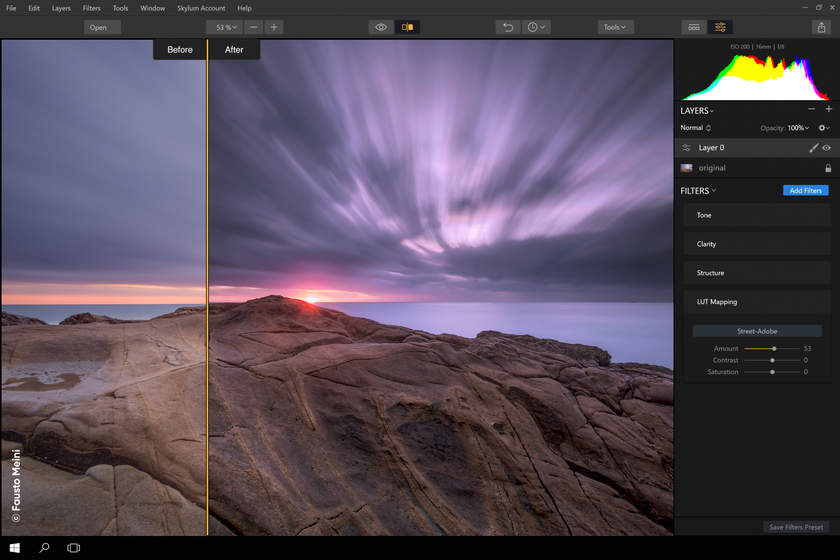Click the lock icon on original layer

click(828, 168)
